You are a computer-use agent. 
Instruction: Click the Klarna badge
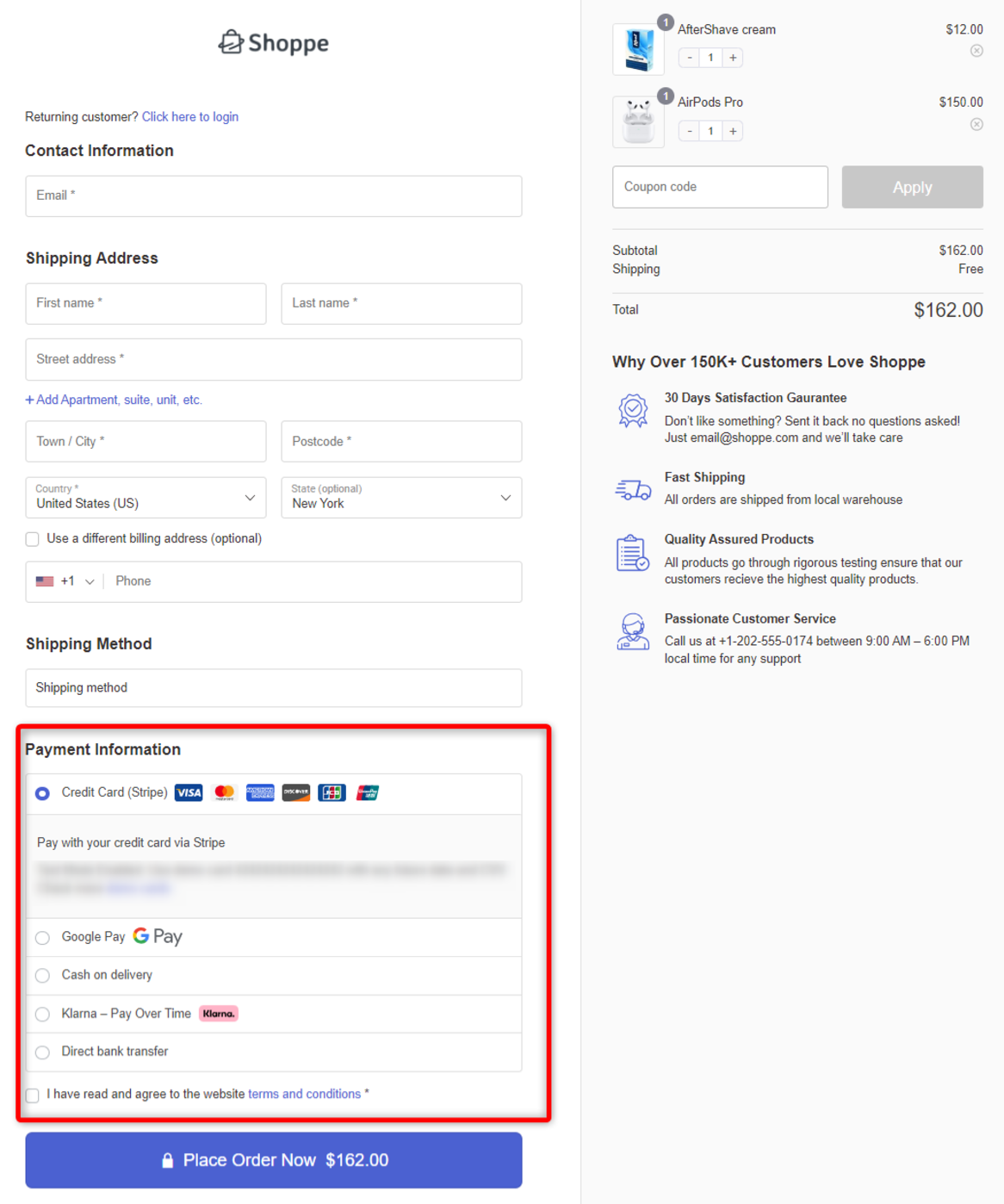tap(219, 1014)
